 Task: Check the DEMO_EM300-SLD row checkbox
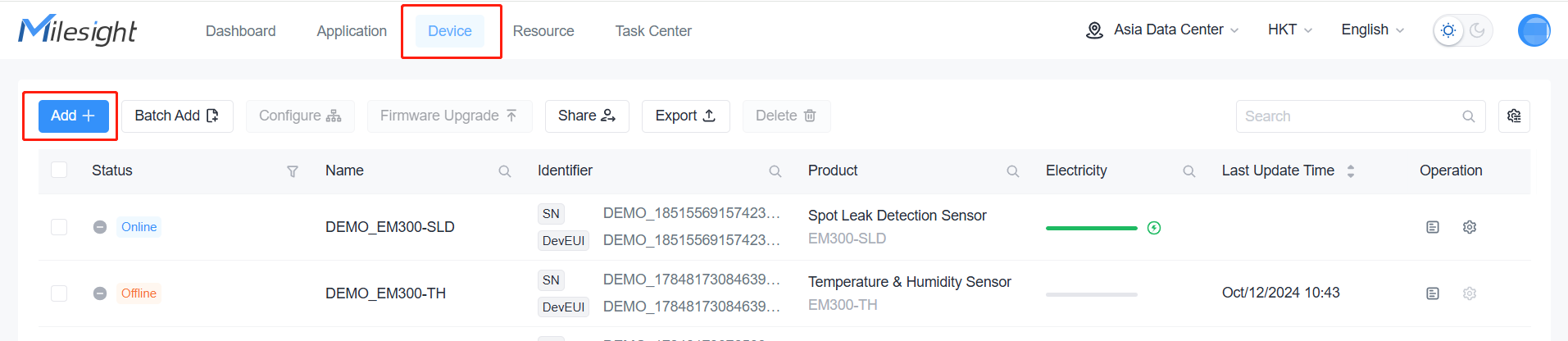(59, 226)
